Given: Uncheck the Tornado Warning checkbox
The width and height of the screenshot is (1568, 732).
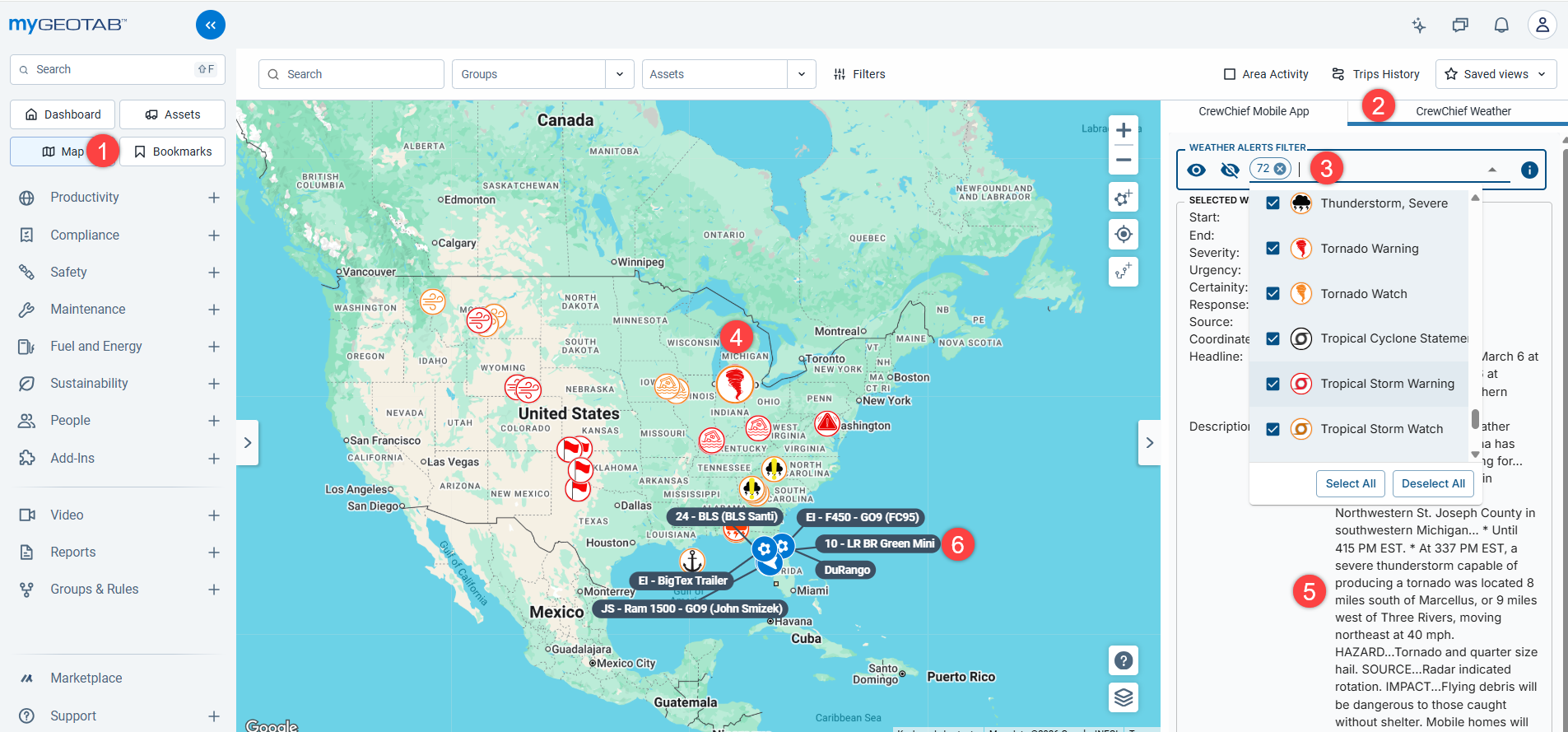Looking at the screenshot, I should (x=1273, y=248).
